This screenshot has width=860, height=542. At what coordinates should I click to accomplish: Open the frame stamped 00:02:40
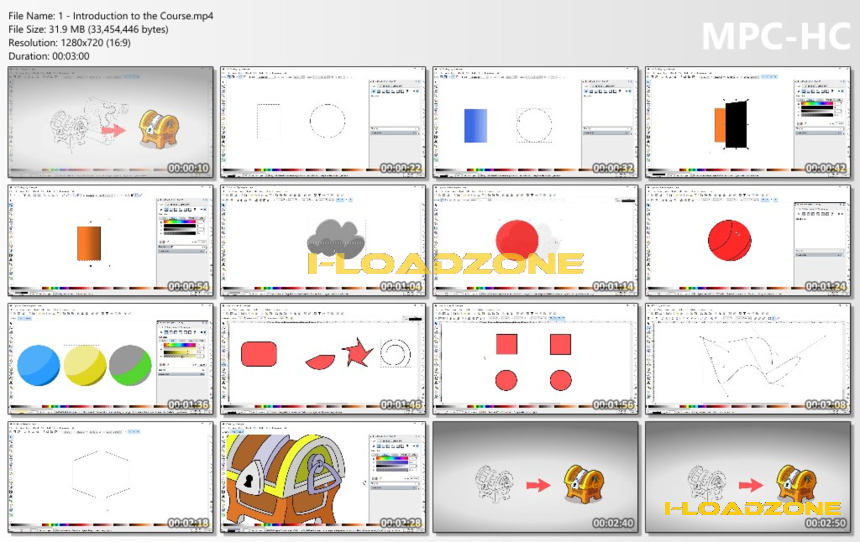[536, 477]
